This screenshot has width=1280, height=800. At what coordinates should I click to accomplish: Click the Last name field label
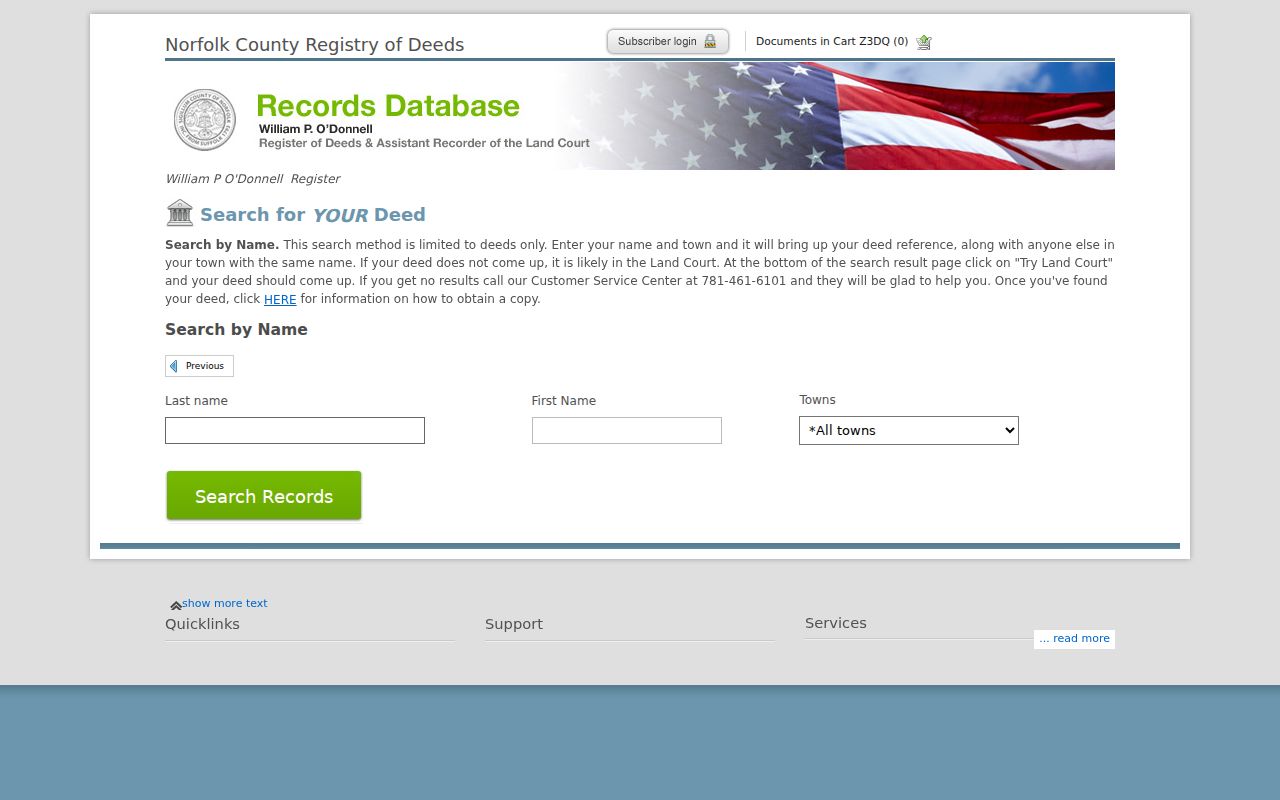[196, 401]
